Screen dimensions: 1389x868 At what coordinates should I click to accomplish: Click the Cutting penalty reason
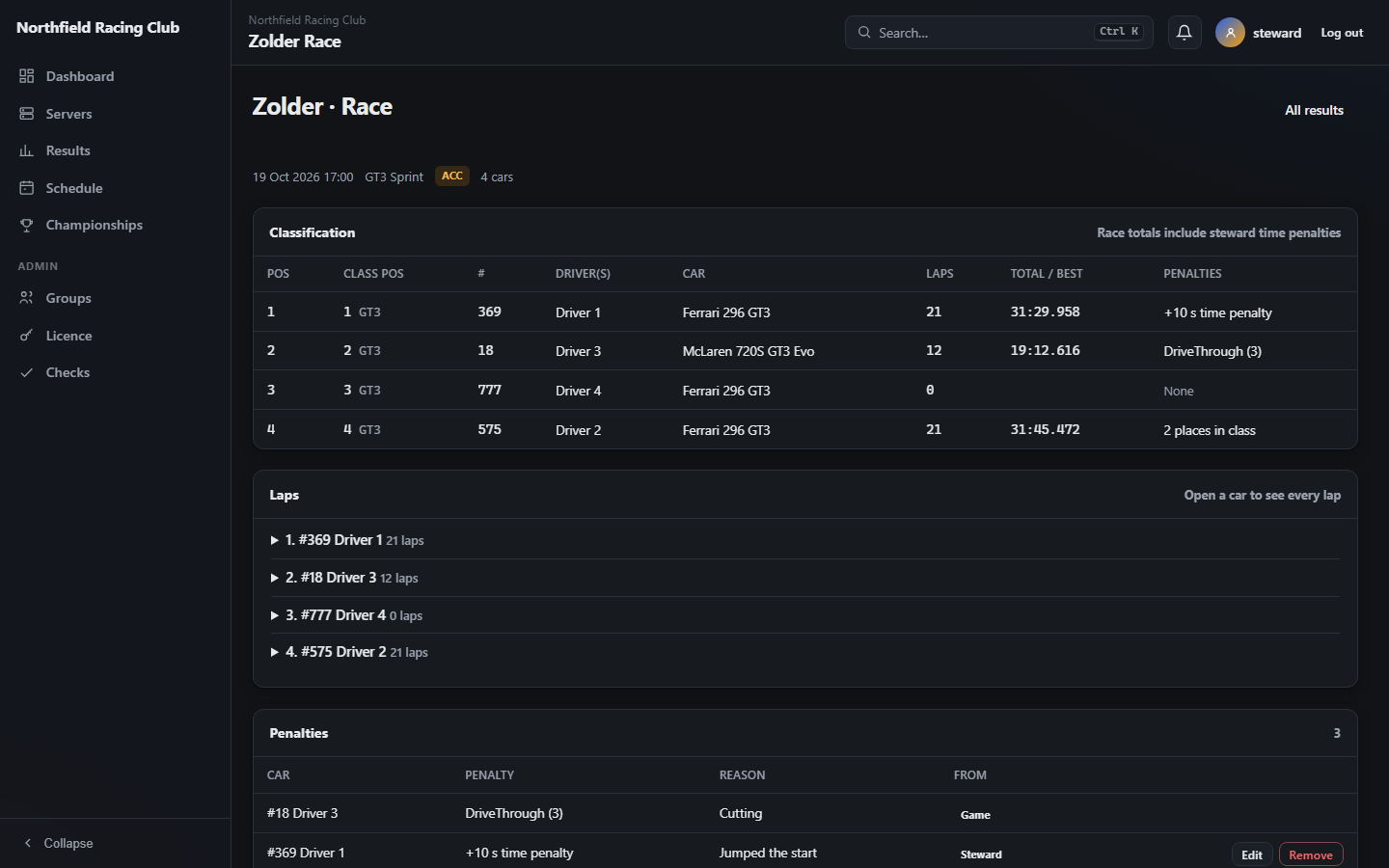pos(741,813)
